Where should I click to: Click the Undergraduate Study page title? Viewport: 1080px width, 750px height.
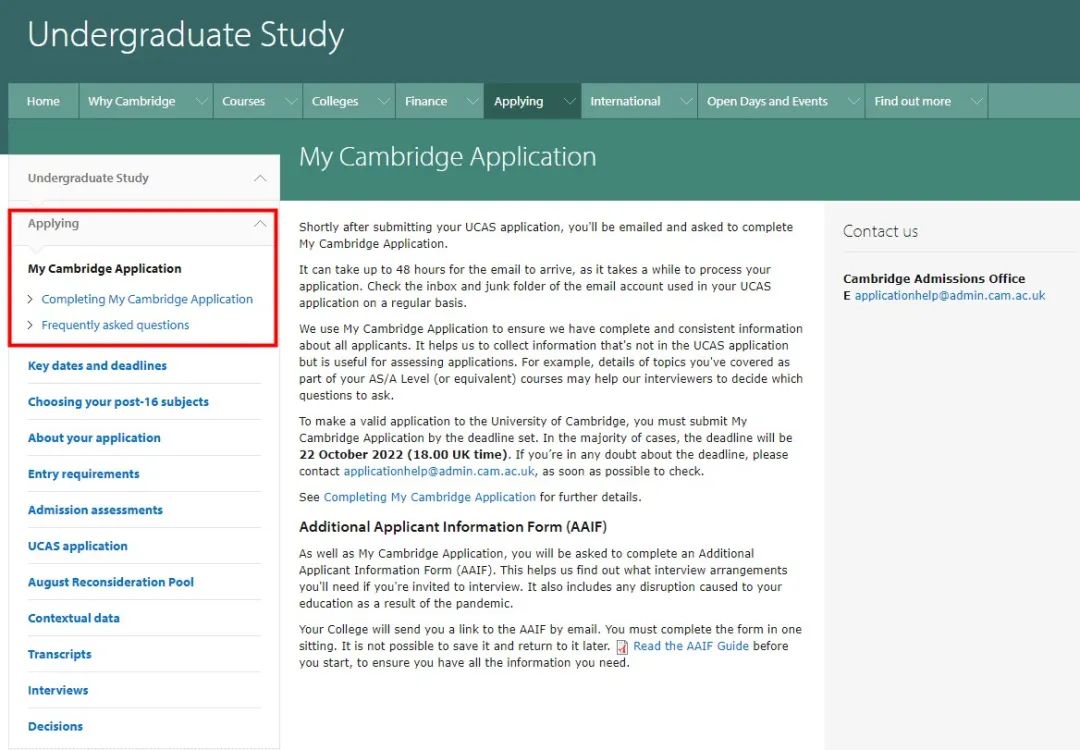[186, 35]
